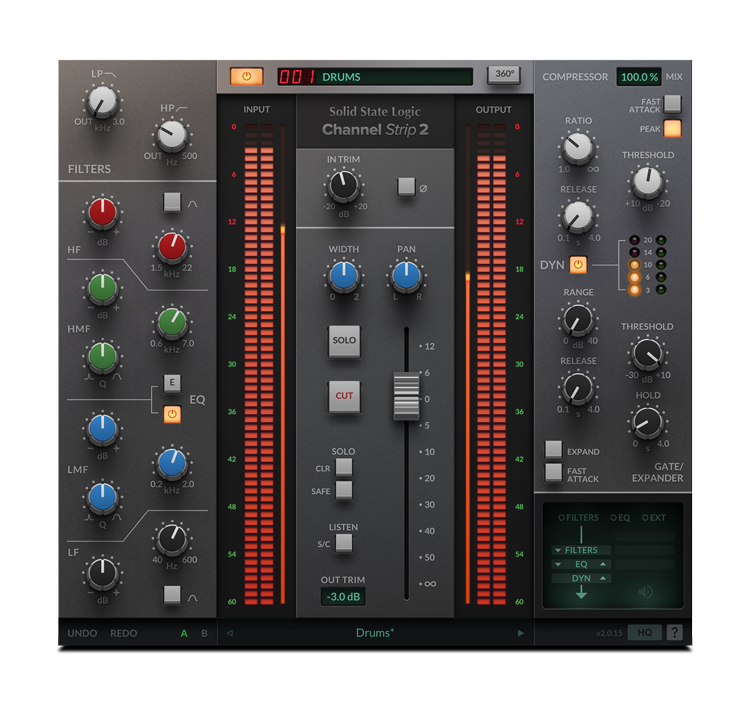Click the compressor THRESHOLD knob
The image size is (750, 707).
click(647, 182)
